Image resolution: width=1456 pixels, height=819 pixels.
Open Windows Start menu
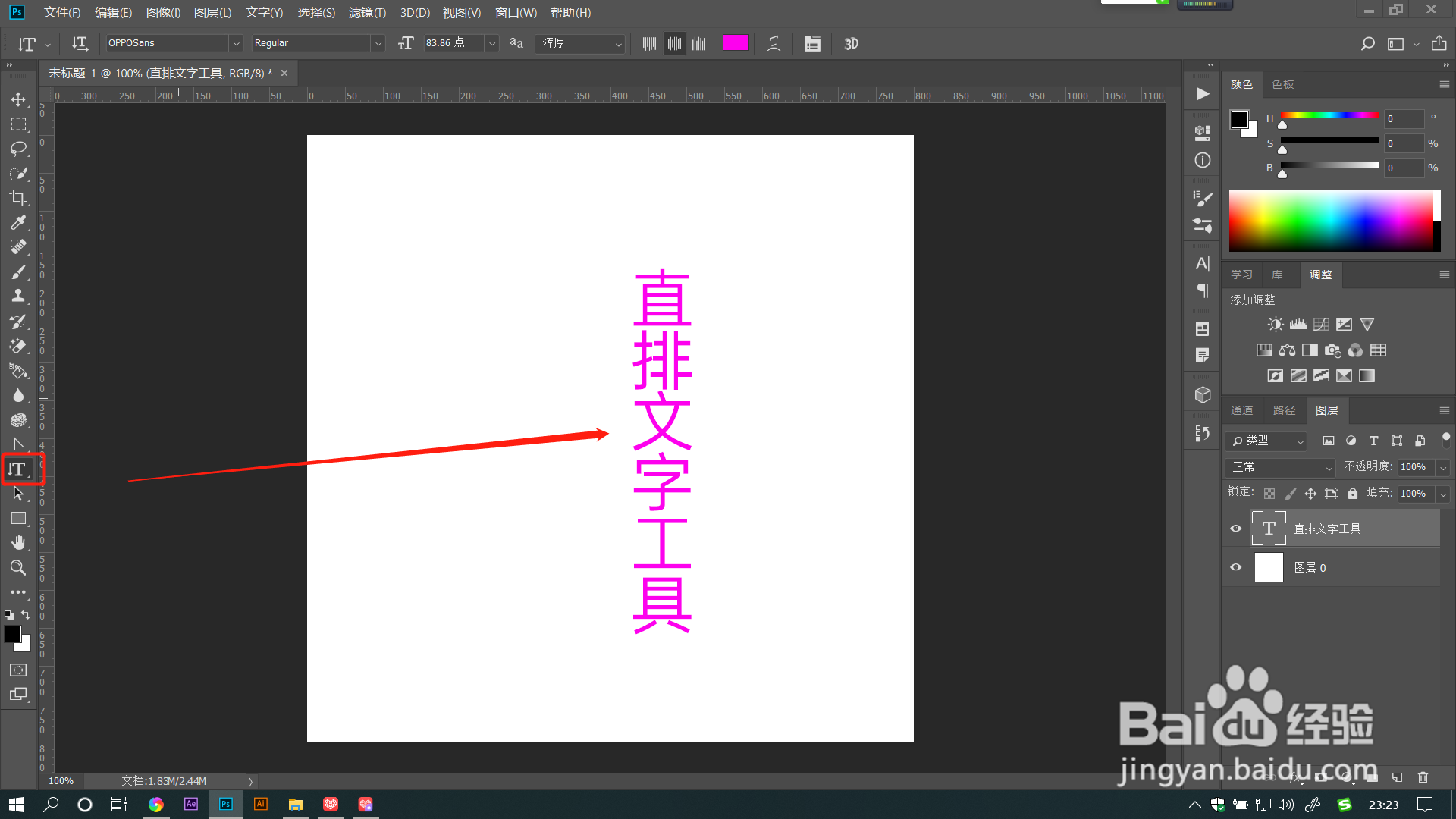click(x=17, y=804)
